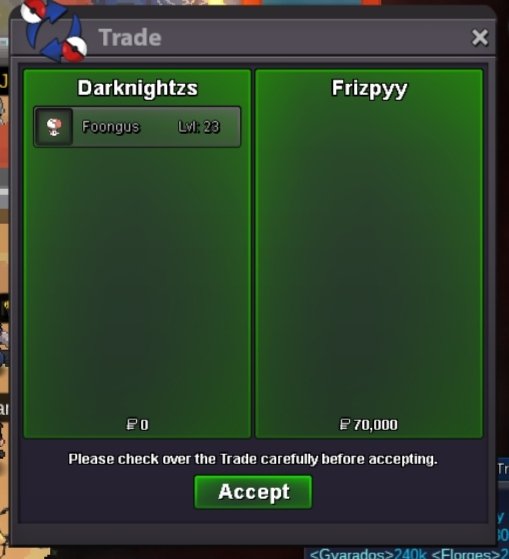Close the Trade window
This screenshot has width=509, height=559.
click(480, 37)
